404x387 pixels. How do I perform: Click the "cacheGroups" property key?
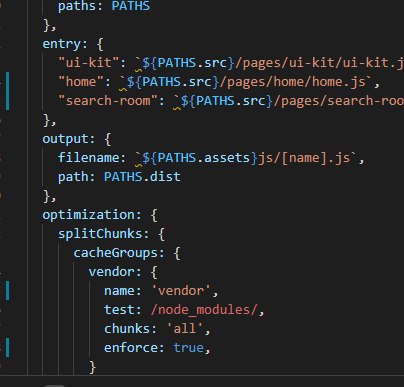tap(116, 253)
